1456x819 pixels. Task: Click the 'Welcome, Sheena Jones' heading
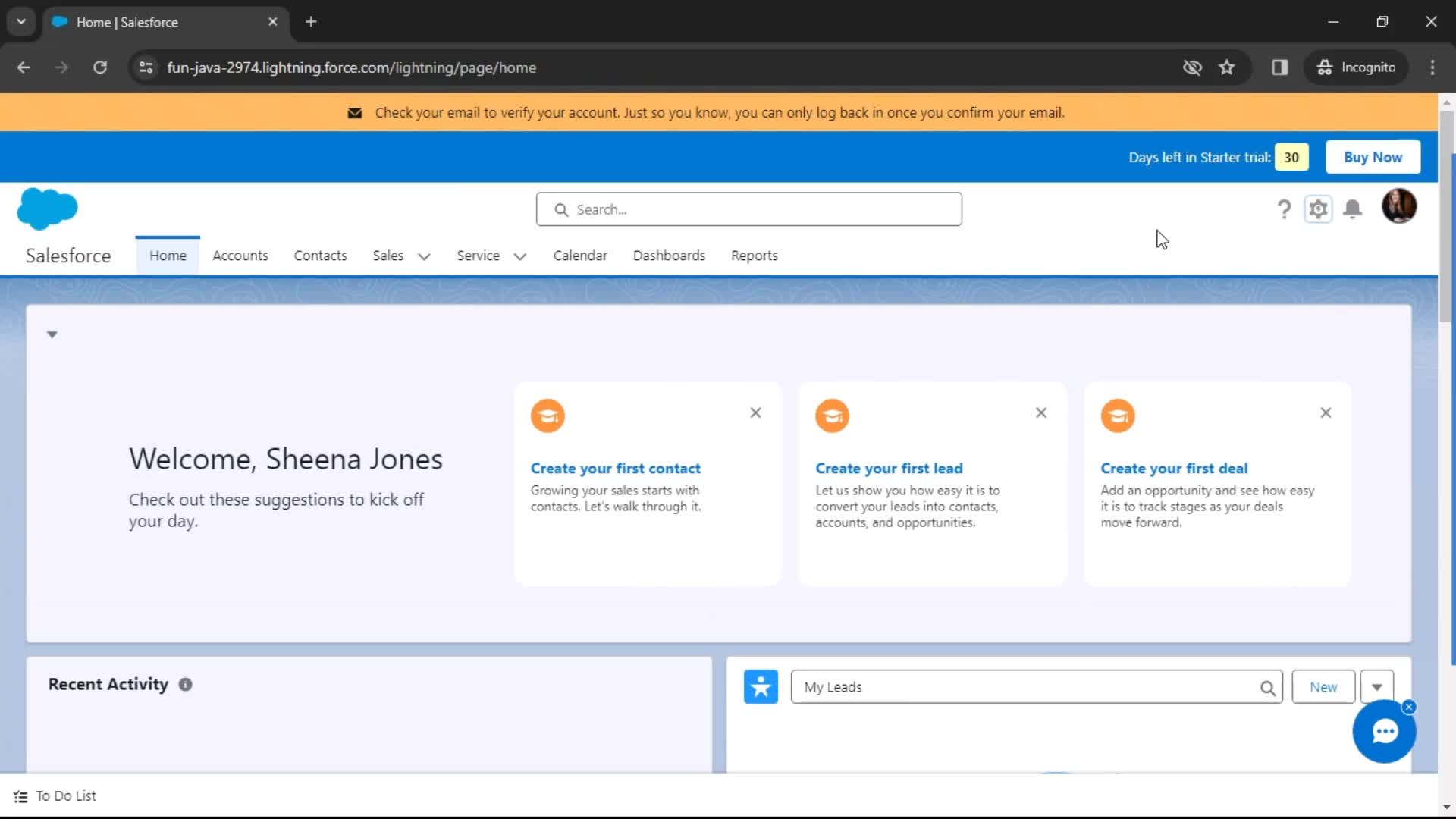tap(285, 459)
